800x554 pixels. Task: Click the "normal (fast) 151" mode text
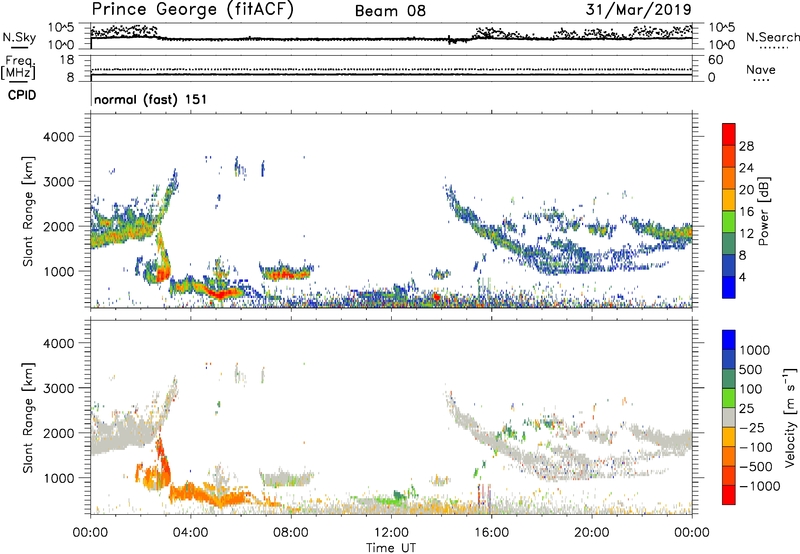[151, 99]
